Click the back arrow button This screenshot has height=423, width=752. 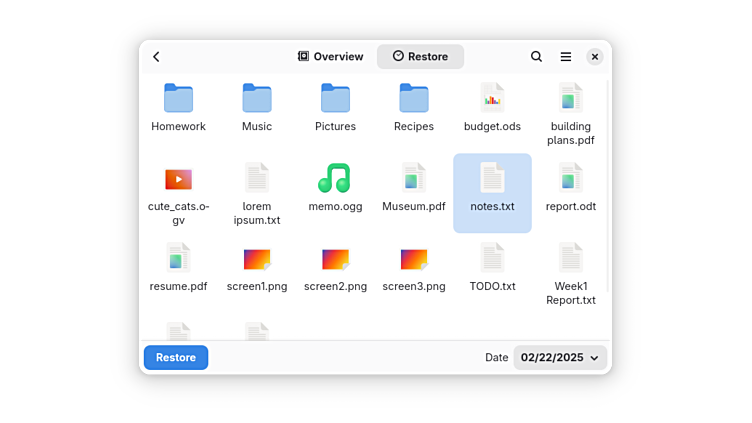pos(156,57)
